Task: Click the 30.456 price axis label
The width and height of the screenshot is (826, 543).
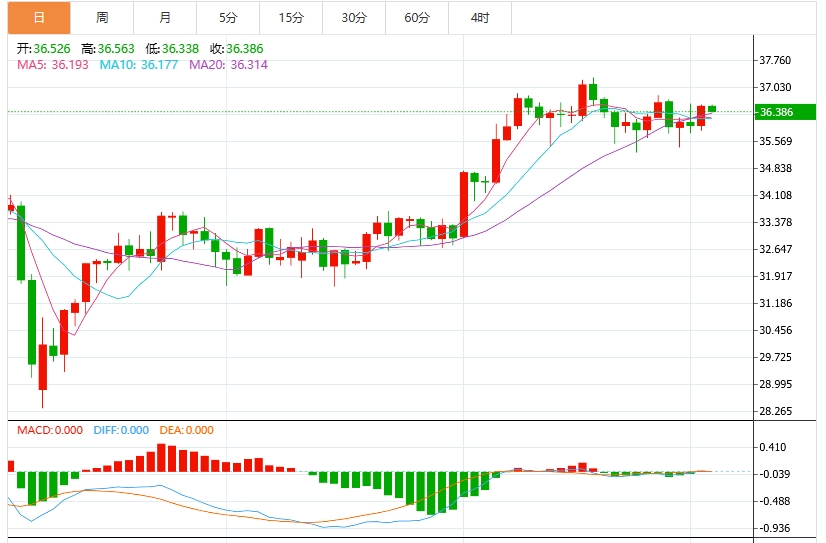Action: [x=775, y=330]
